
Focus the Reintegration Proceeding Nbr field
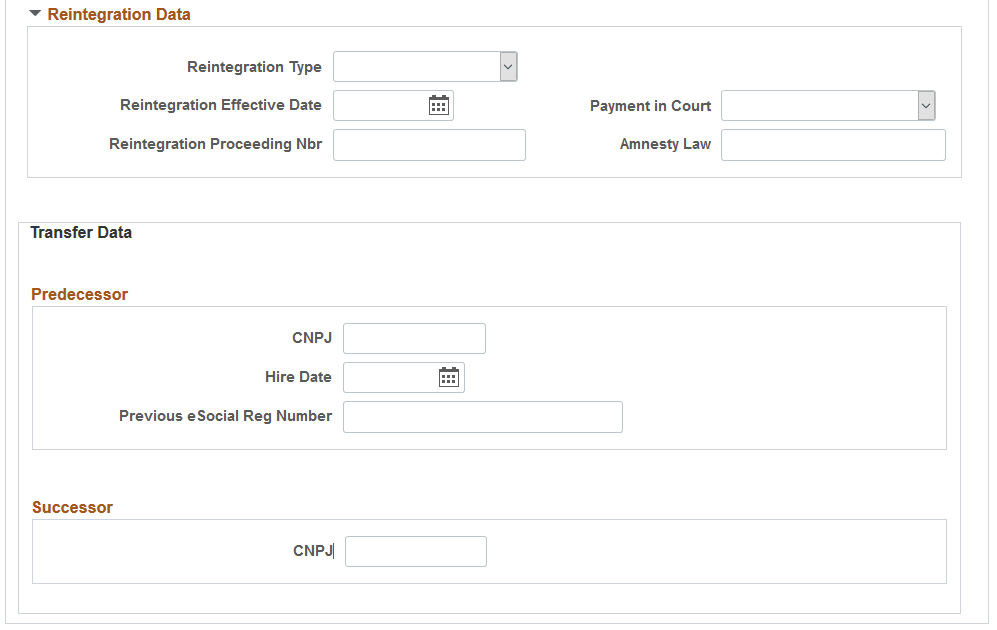pyautogui.click(x=429, y=145)
